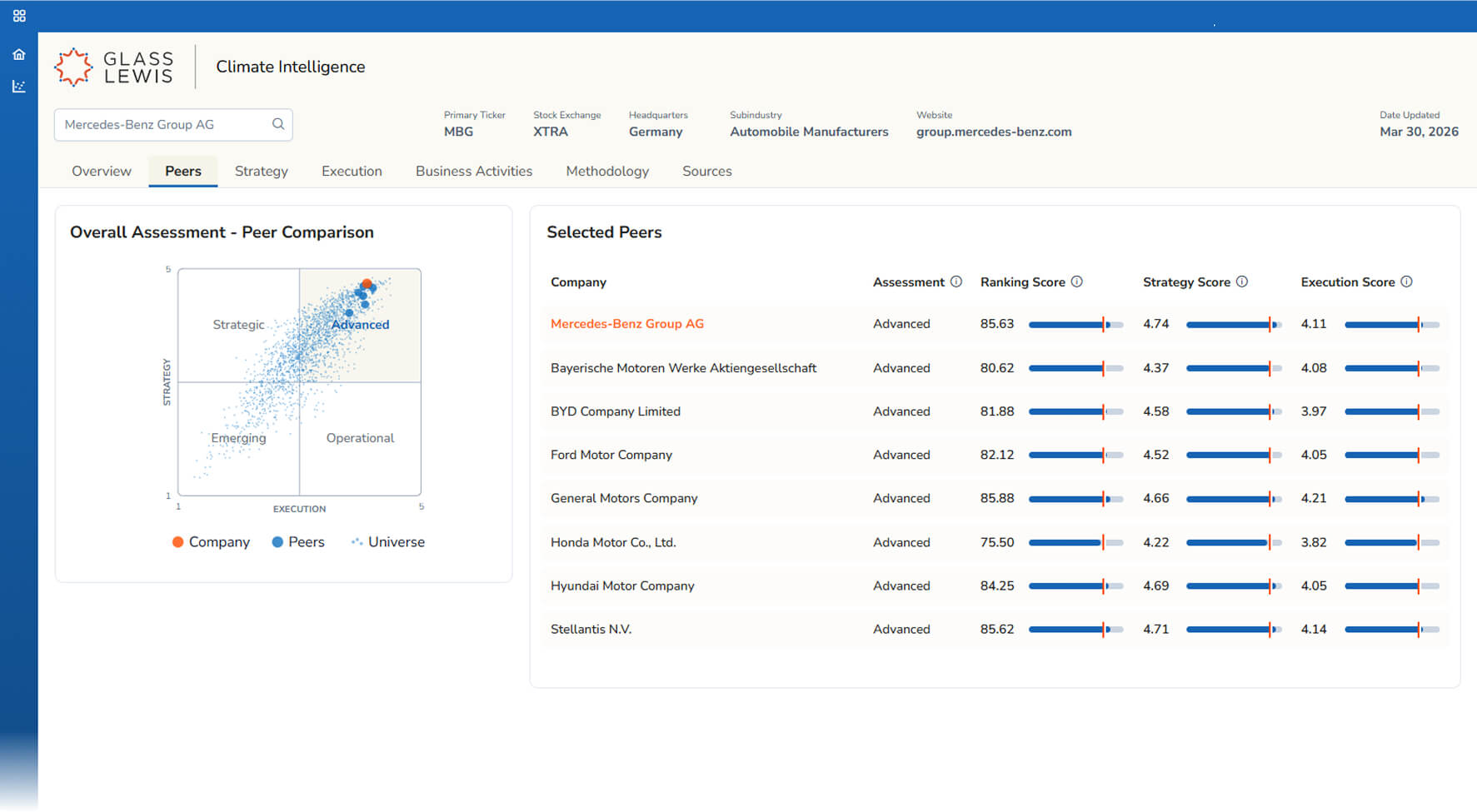Click General Motors execution score bar 4.21

point(1392,499)
